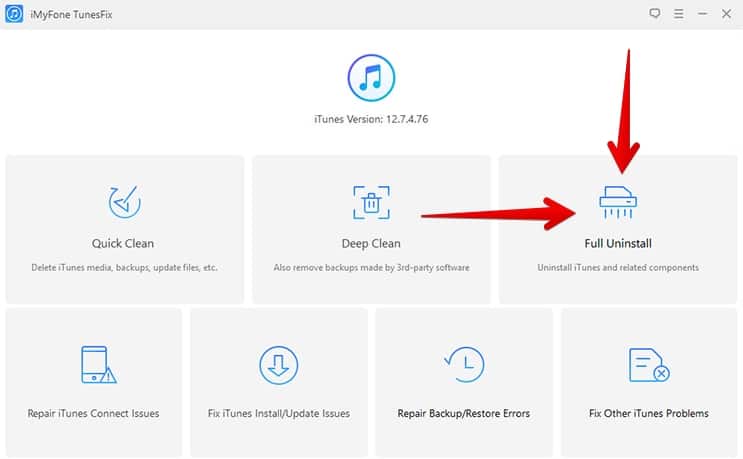This screenshot has height=459, width=743.
Task: Select the Full Uninstall label
Action: [x=618, y=243]
